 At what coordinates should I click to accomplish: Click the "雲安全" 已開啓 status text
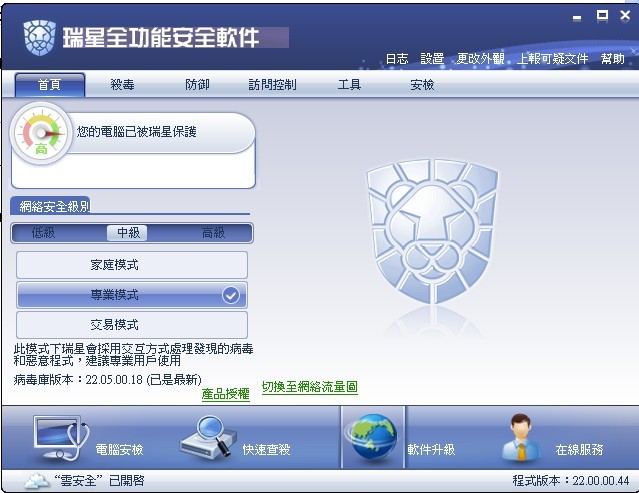(100, 481)
